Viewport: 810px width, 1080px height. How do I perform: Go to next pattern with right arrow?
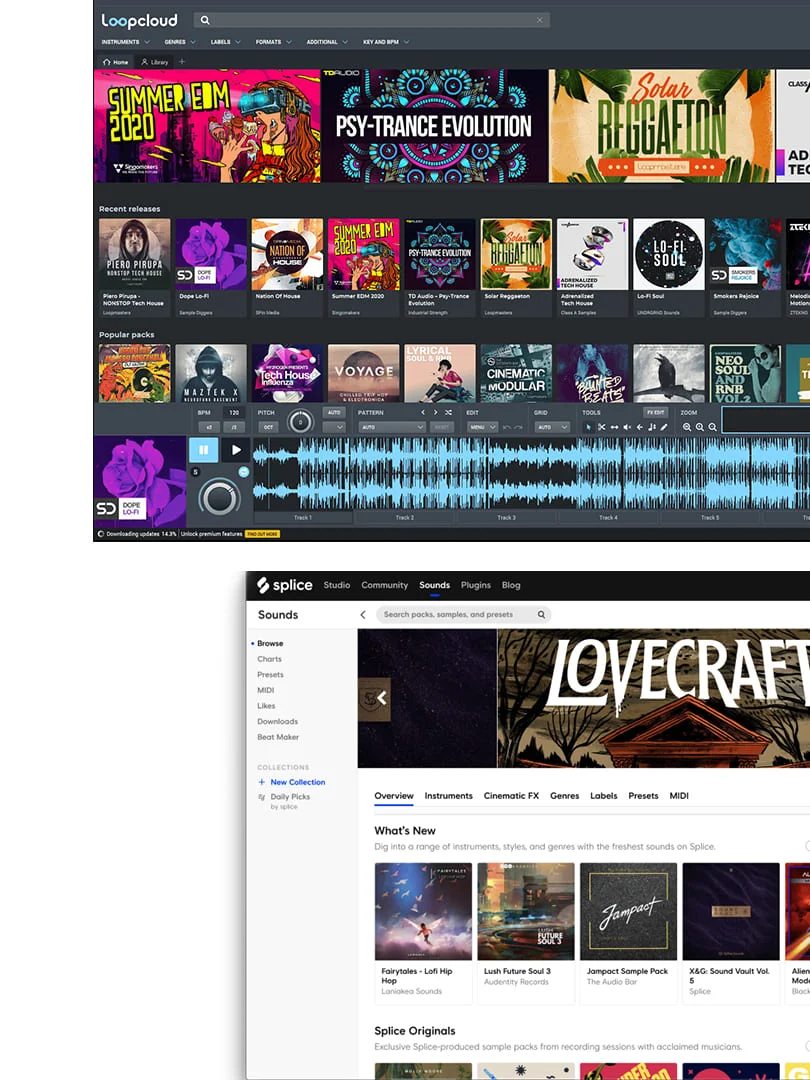point(435,413)
